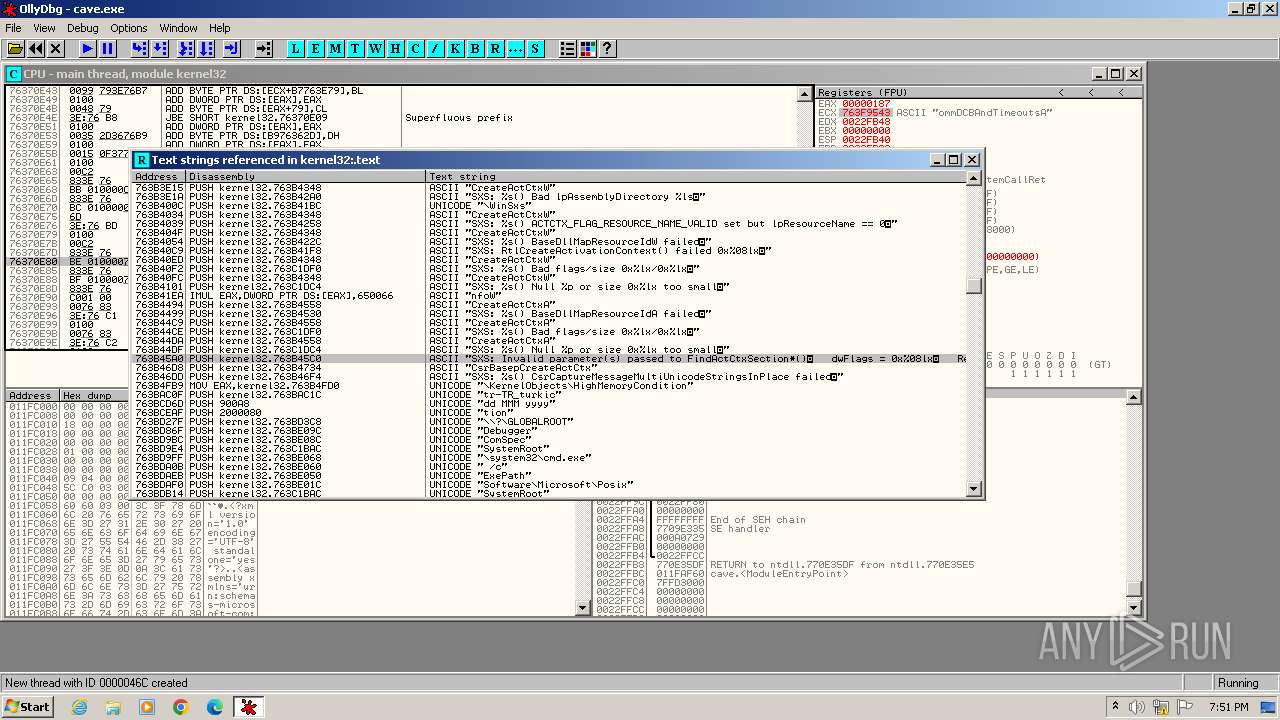Open Appearance options with the colored grid icon

[588, 48]
